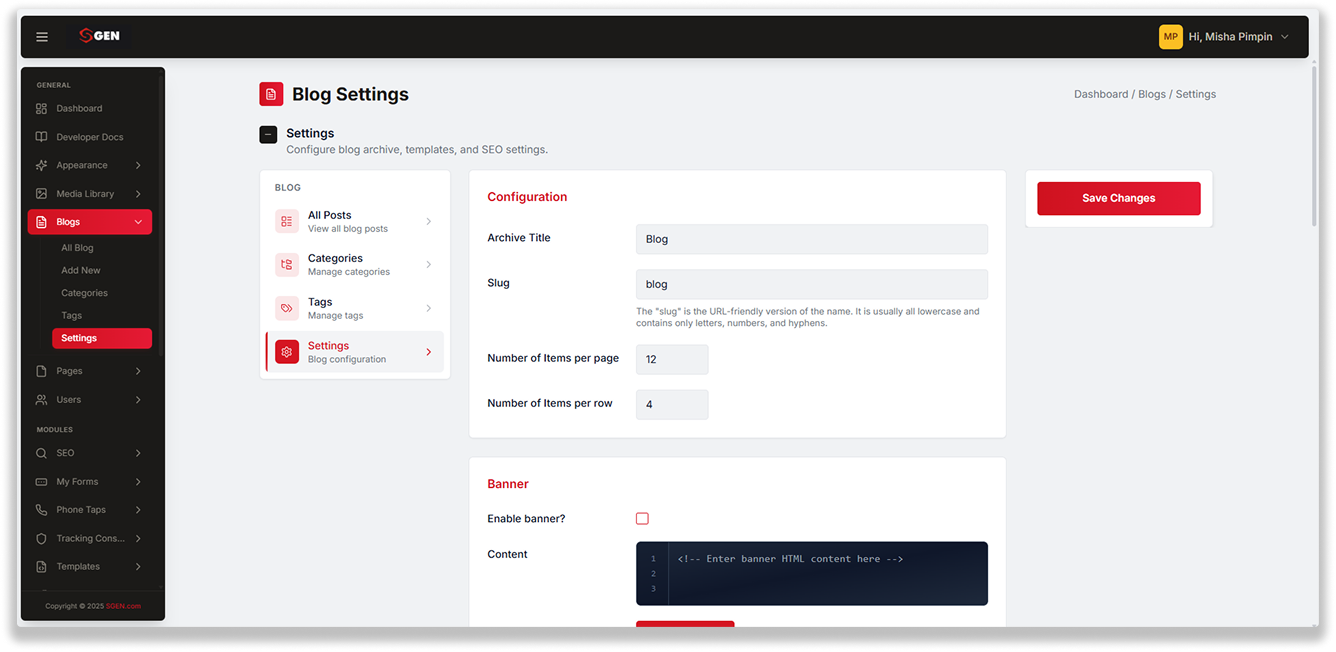The height and width of the screenshot is (652, 1336).
Task: Select Add New under Blogs
Action: (81, 270)
